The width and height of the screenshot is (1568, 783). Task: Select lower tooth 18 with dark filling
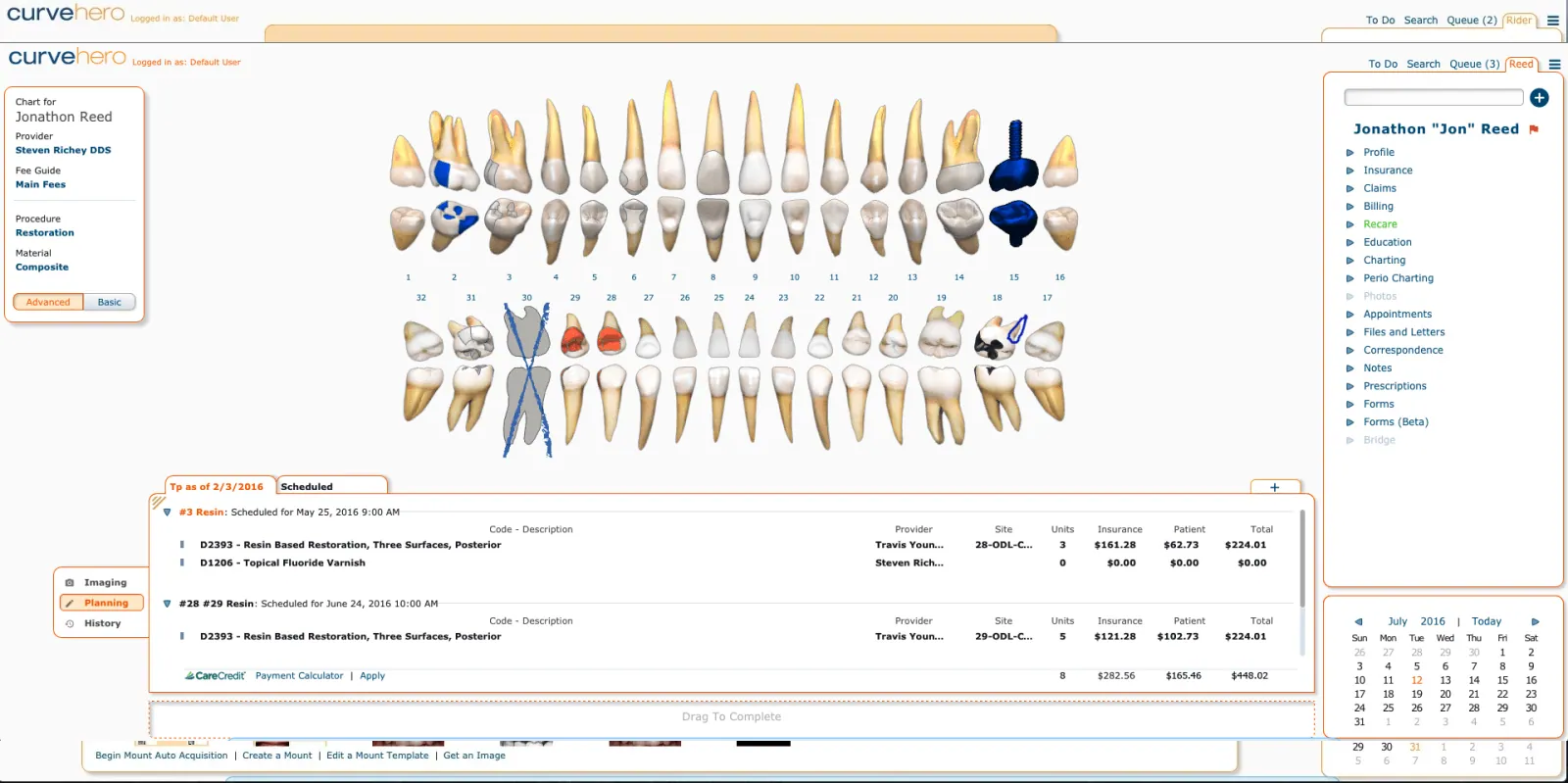(x=999, y=338)
